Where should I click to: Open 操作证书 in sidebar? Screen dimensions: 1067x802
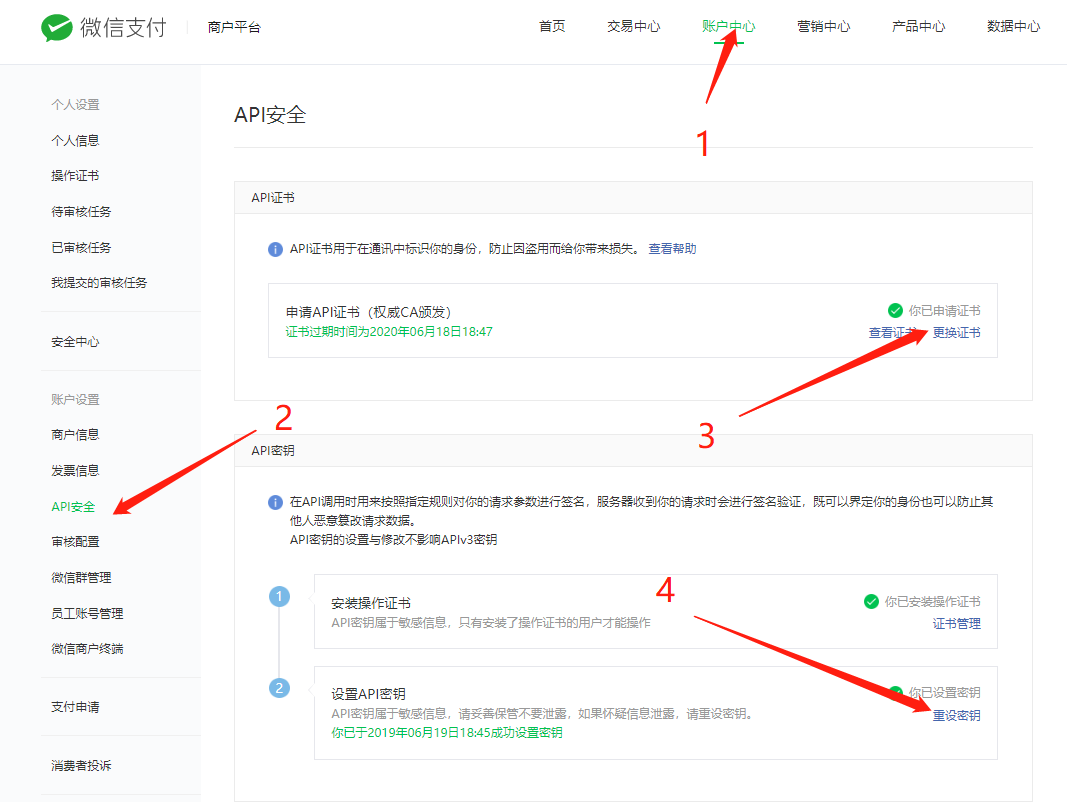tap(76, 176)
